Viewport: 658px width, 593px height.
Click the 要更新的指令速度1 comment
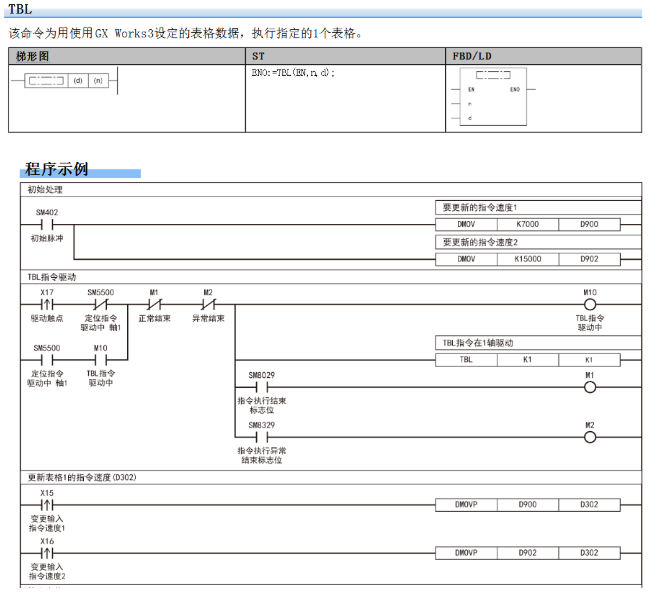tap(480, 207)
